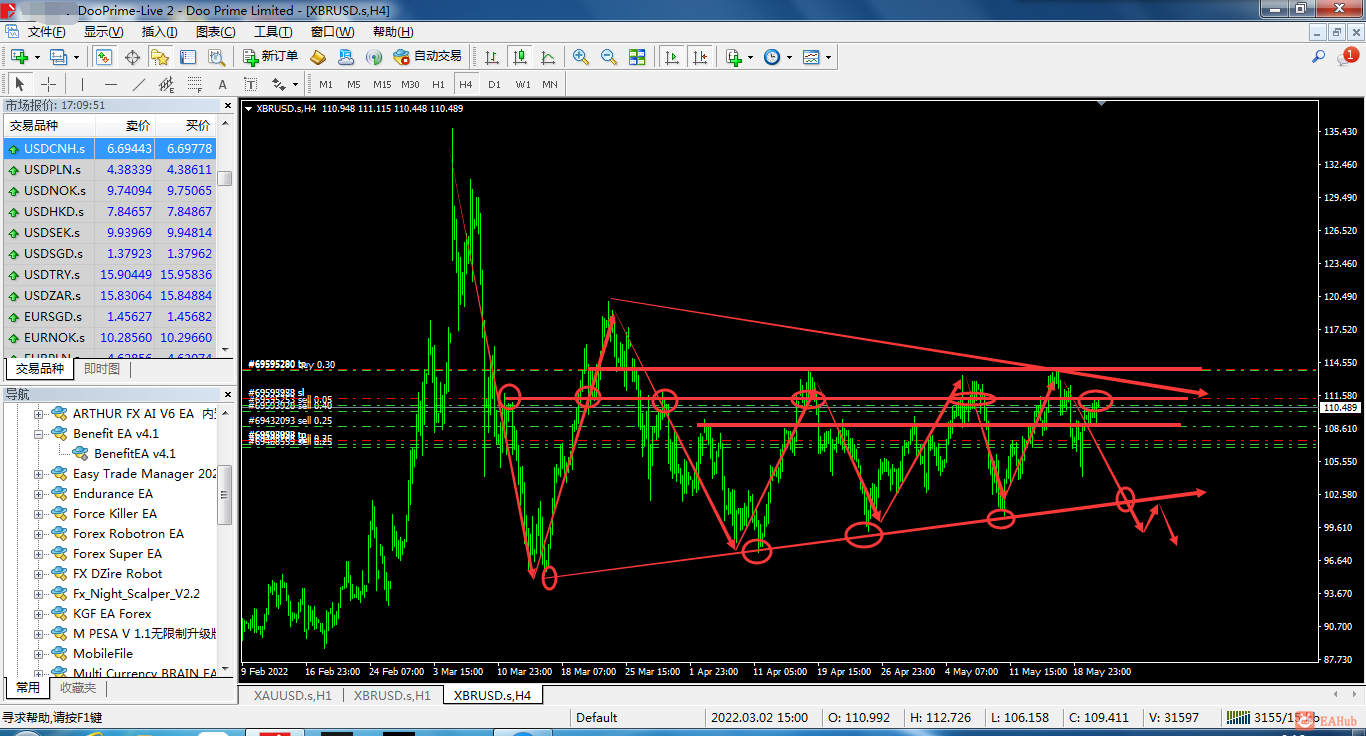Image resolution: width=1366 pixels, height=736 pixels.
Task: Switch chart to bar chart mode
Action: point(491,57)
